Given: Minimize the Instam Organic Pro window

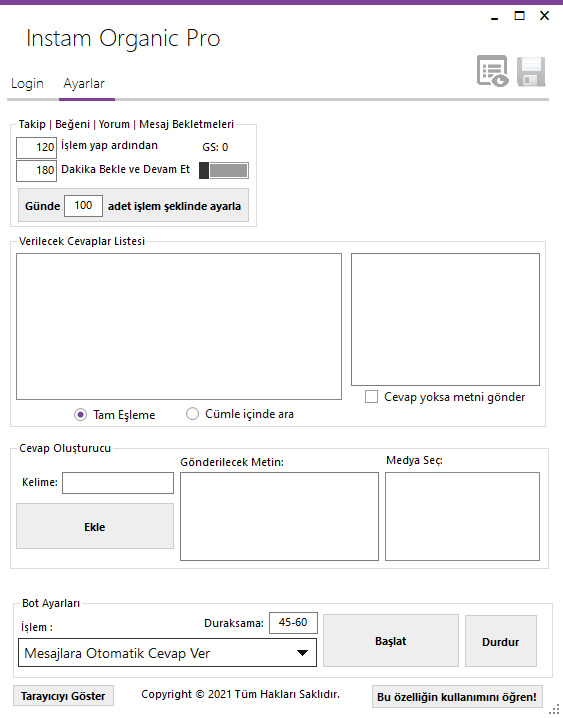Looking at the screenshot, I should tap(494, 16).
